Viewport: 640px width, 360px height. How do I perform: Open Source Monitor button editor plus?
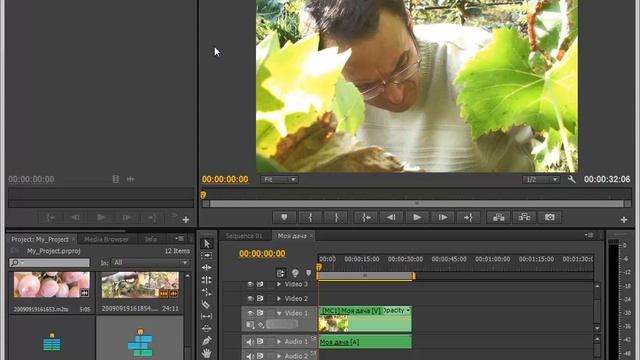point(186,220)
